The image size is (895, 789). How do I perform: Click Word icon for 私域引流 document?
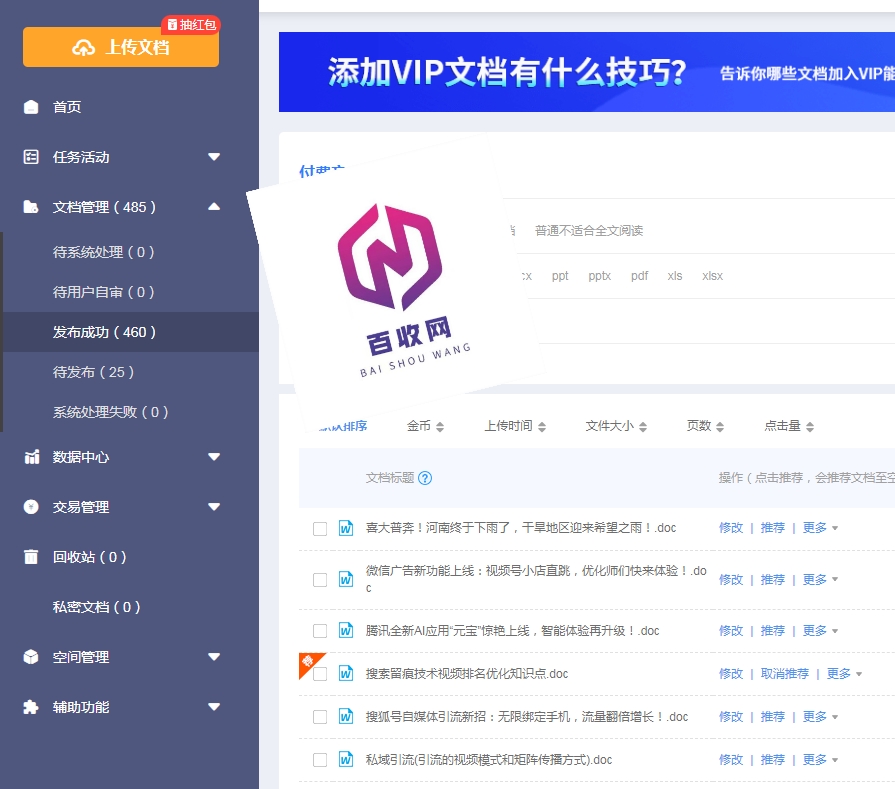pyautogui.click(x=346, y=759)
